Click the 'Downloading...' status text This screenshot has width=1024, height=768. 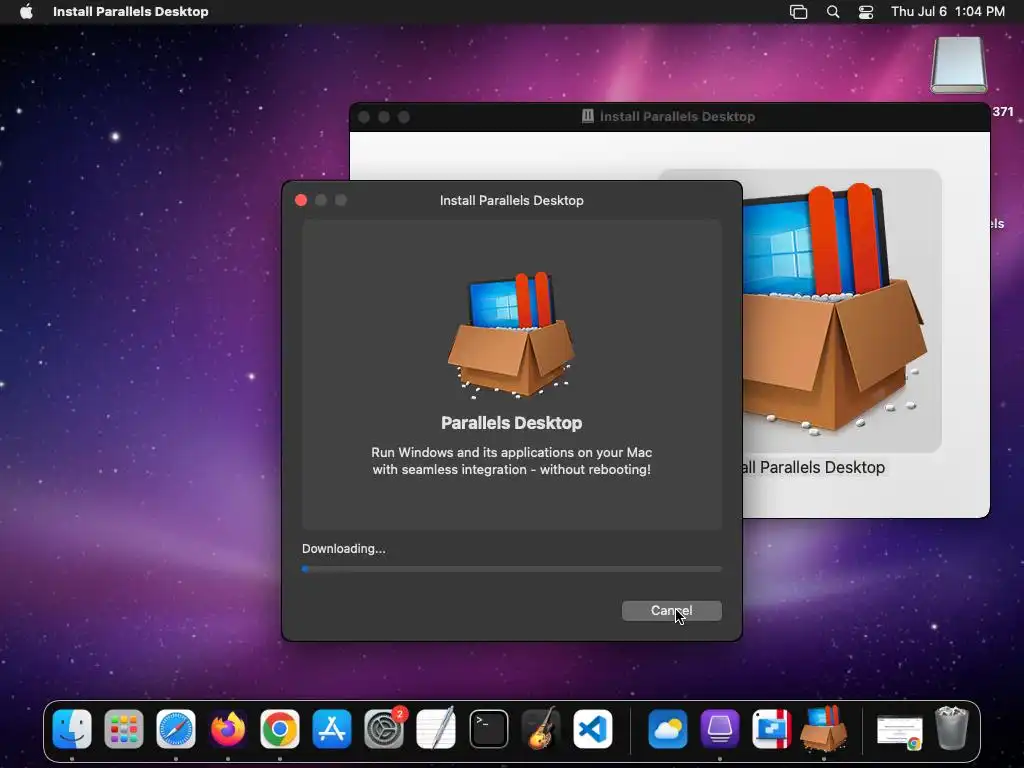[344, 549]
